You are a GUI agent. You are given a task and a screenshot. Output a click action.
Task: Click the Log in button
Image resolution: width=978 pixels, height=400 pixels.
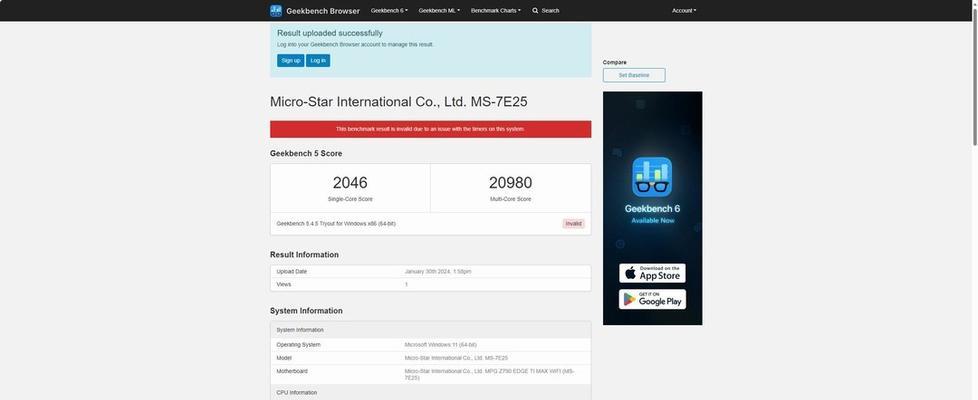tap(318, 61)
